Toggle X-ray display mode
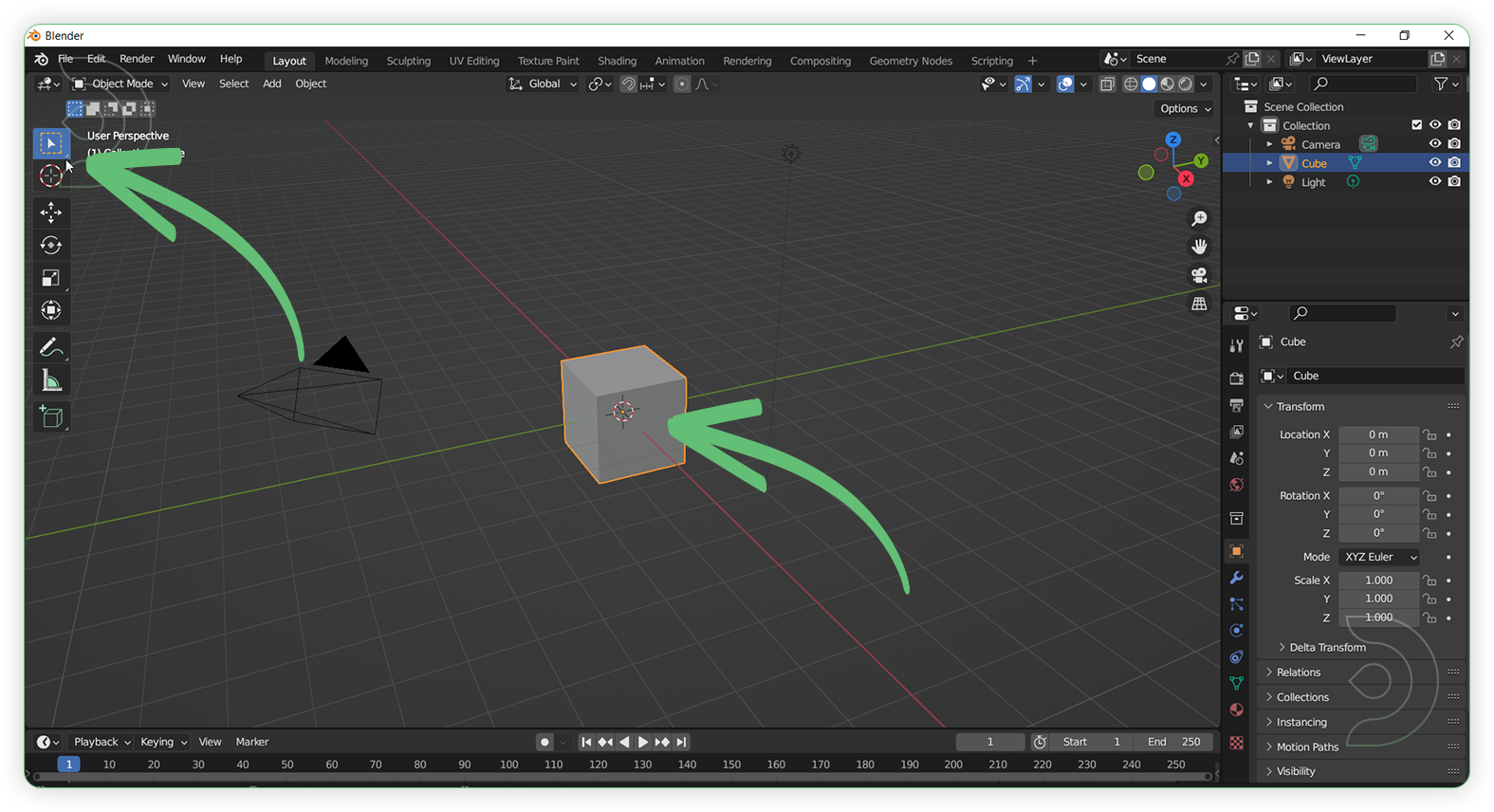Screen dimensions: 1494x812 (1107, 84)
